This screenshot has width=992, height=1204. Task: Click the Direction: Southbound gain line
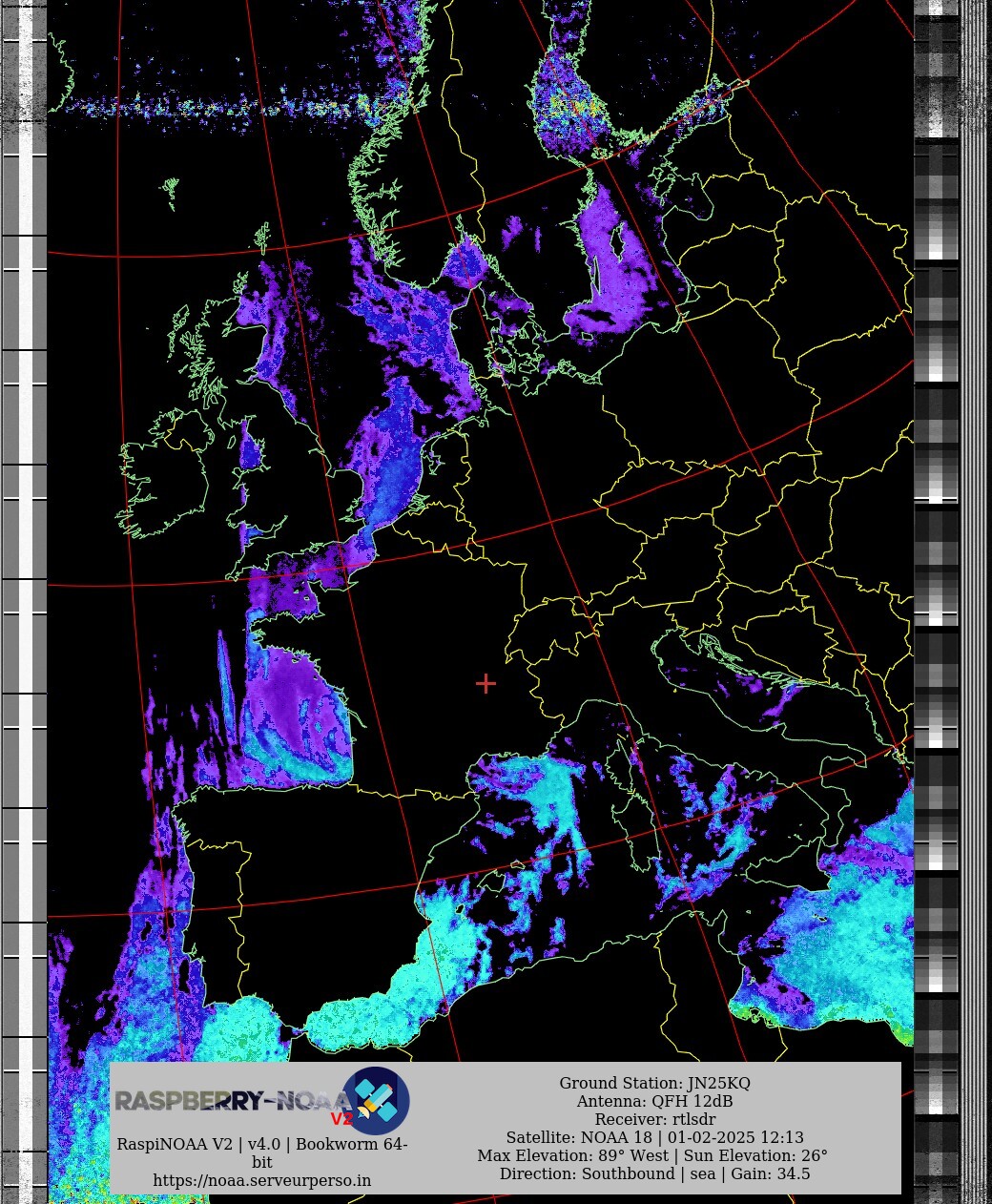pos(654,1173)
